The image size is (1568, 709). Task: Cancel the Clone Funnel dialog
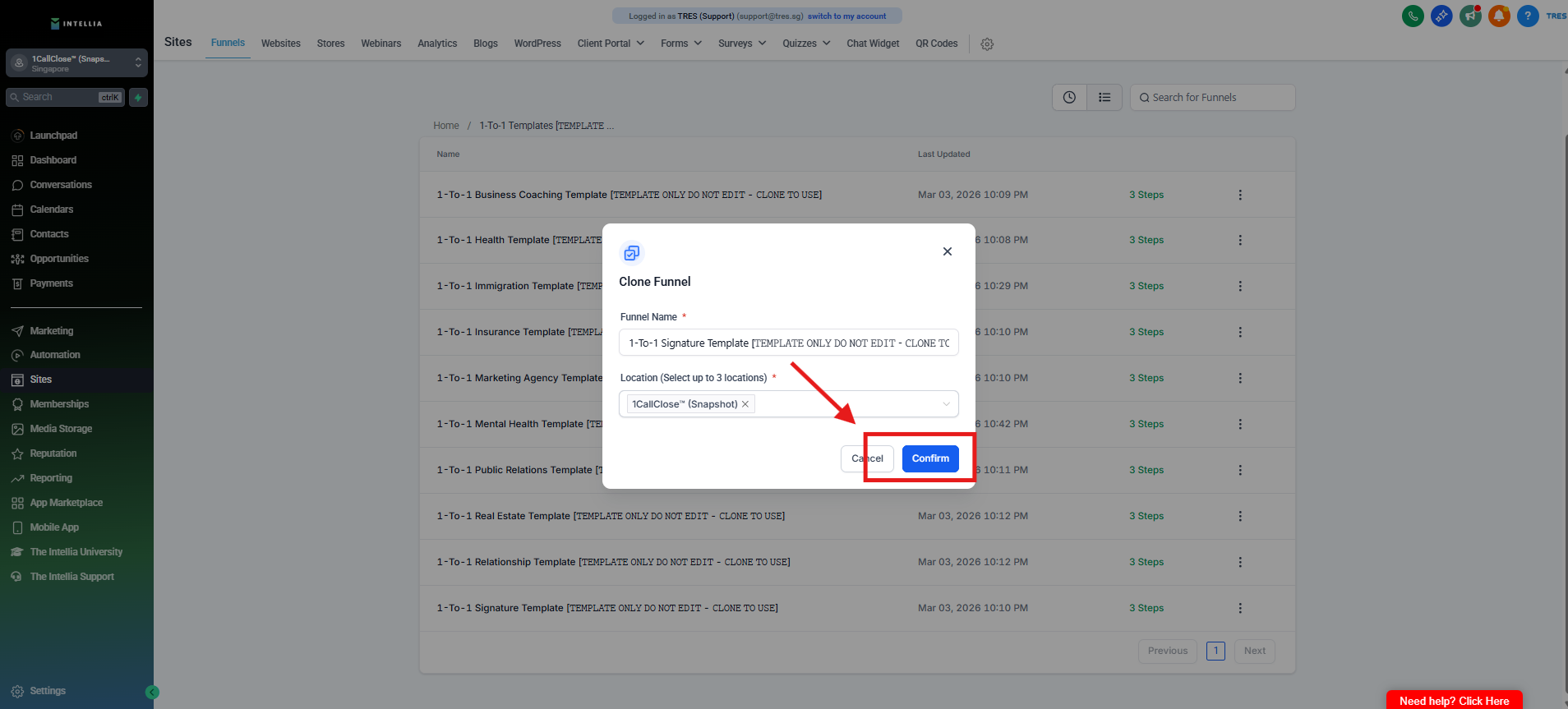tap(867, 458)
